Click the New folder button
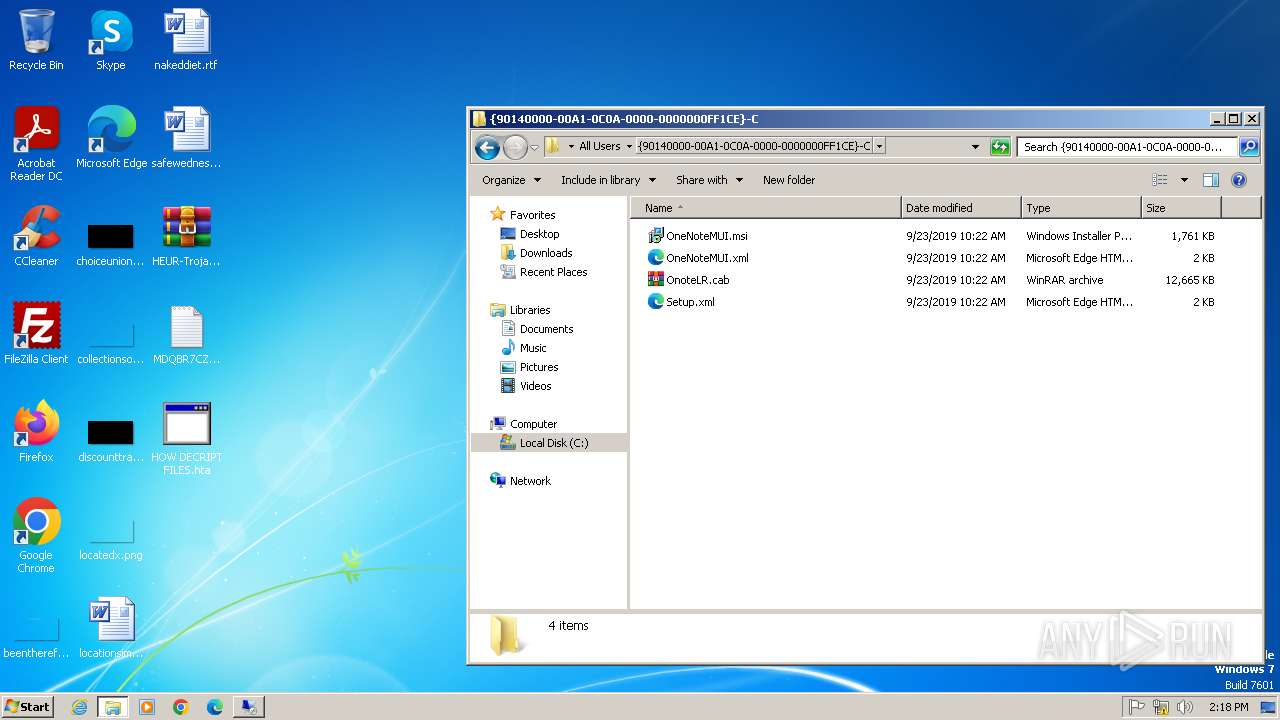1280x720 pixels. [x=789, y=180]
